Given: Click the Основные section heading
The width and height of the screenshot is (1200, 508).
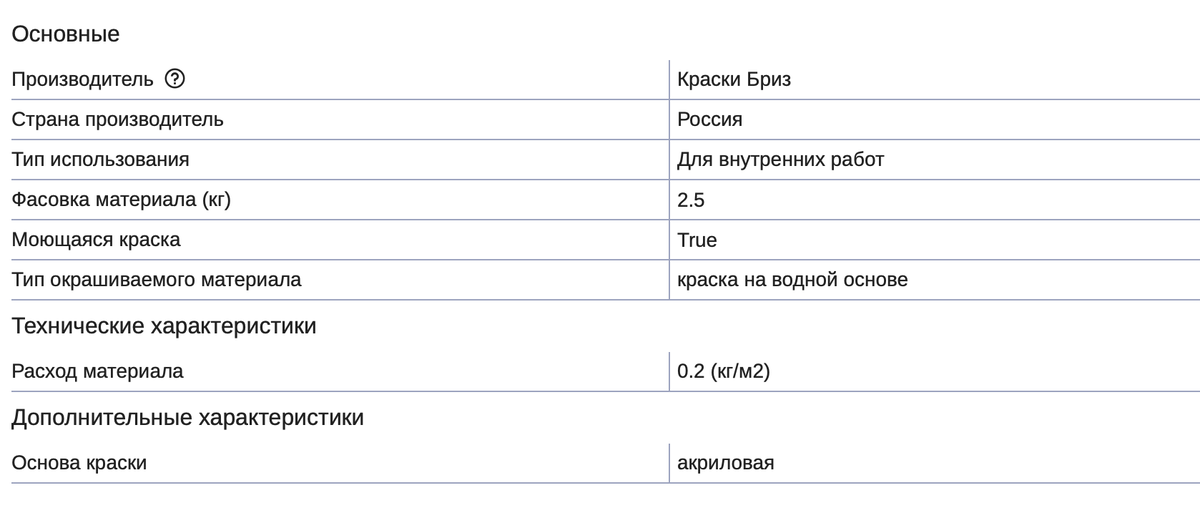Looking at the screenshot, I should pos(65,34).
